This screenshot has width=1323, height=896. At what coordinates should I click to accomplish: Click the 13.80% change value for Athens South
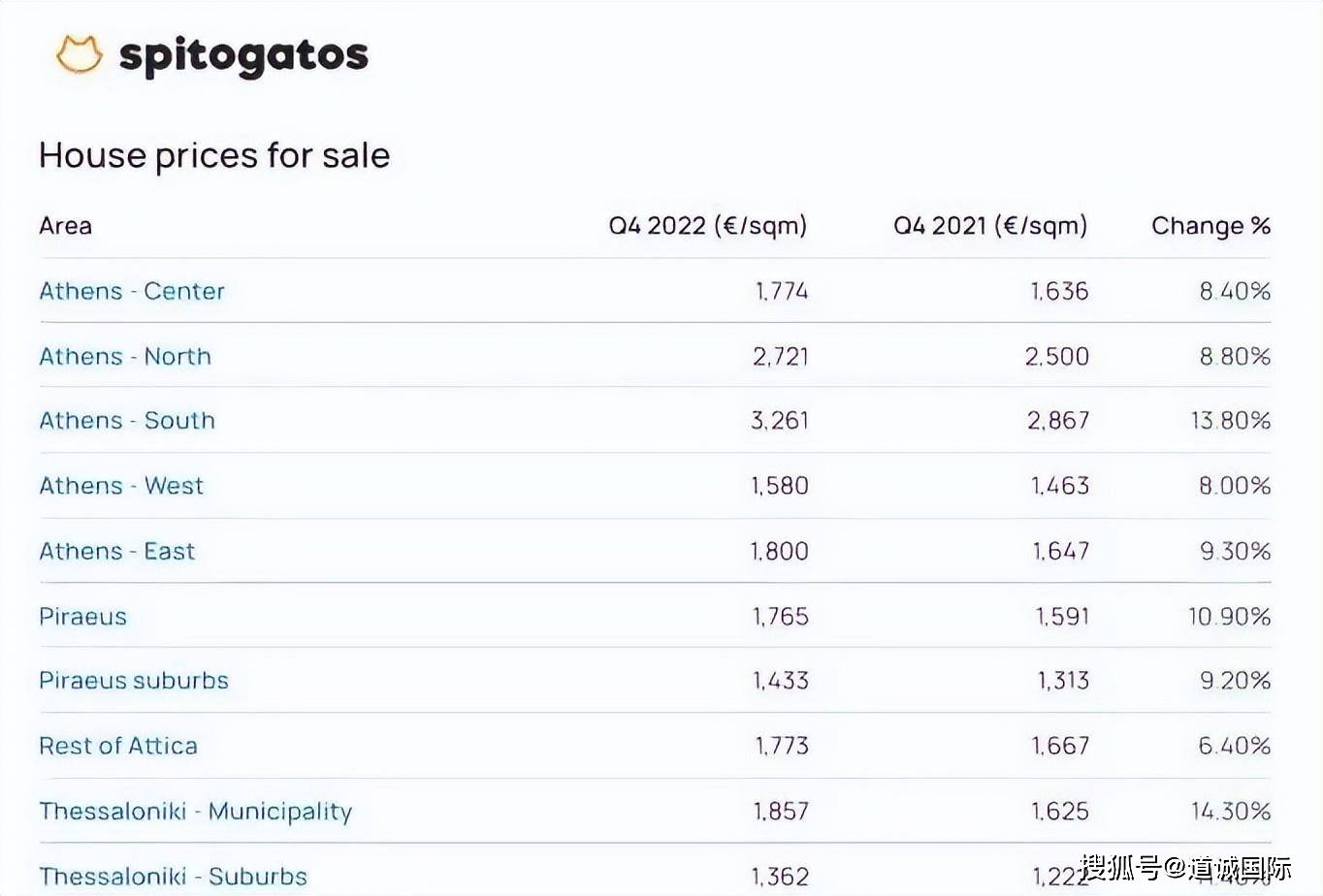[x=1231, y=421]
